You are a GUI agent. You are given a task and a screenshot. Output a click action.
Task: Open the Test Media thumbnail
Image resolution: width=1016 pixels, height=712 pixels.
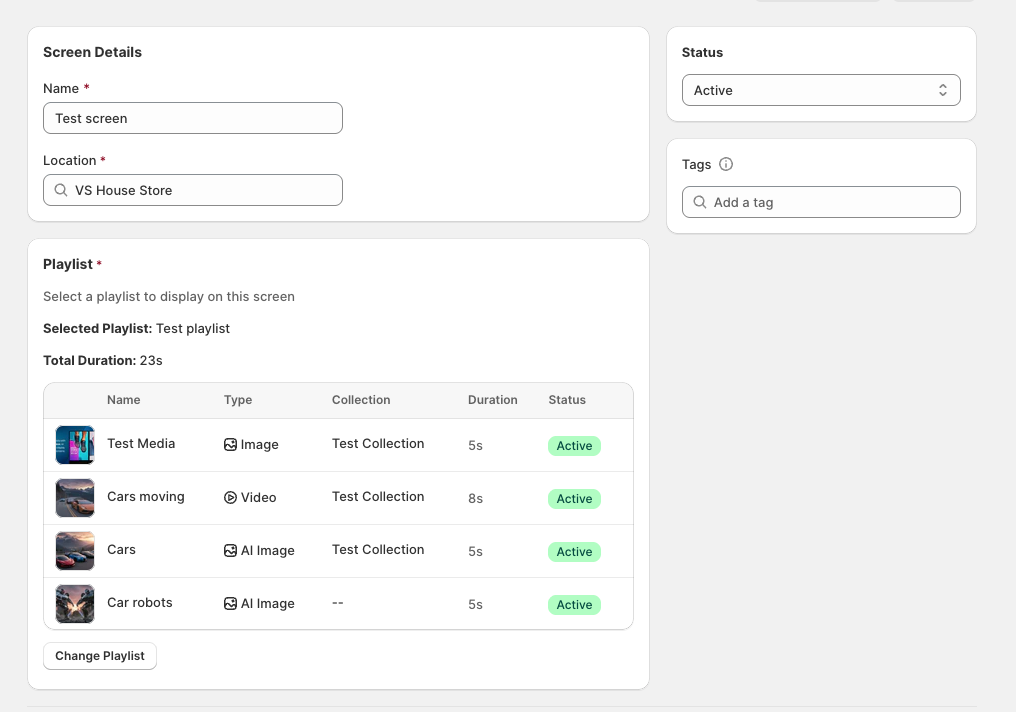pyautogui.click(x=75, y=445)
